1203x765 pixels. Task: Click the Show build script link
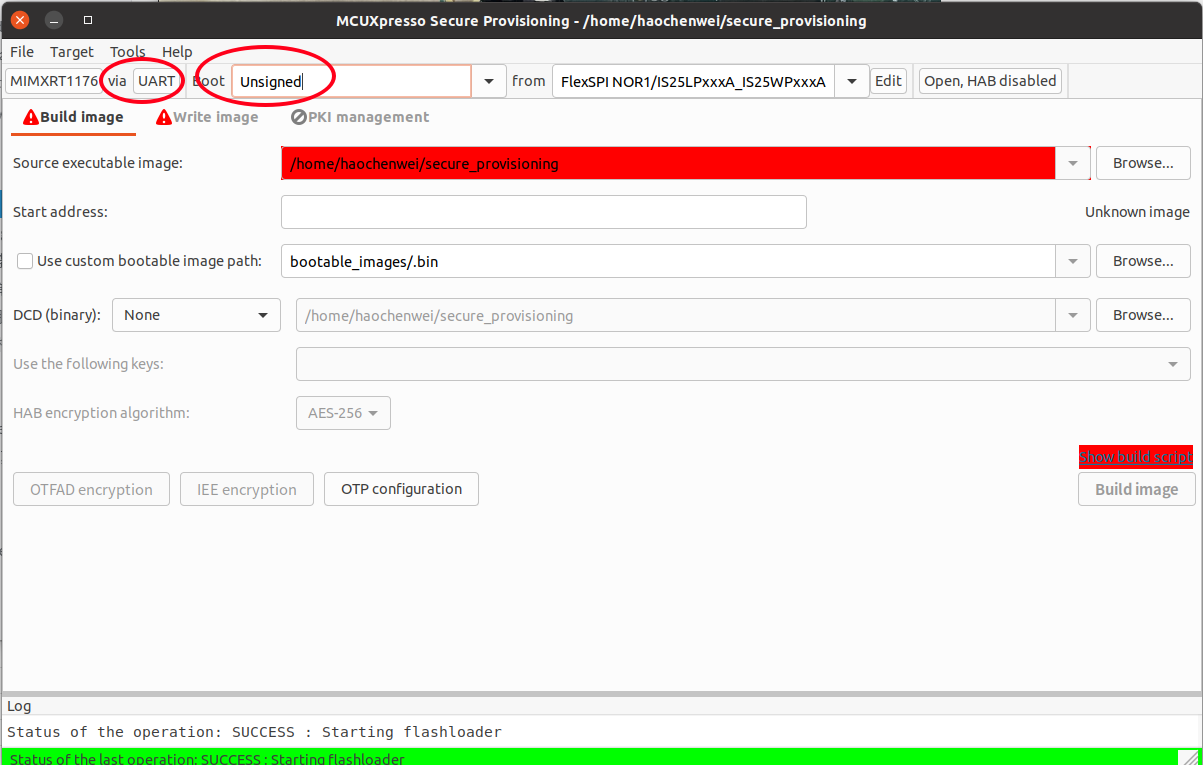(x=1135, y=457)
